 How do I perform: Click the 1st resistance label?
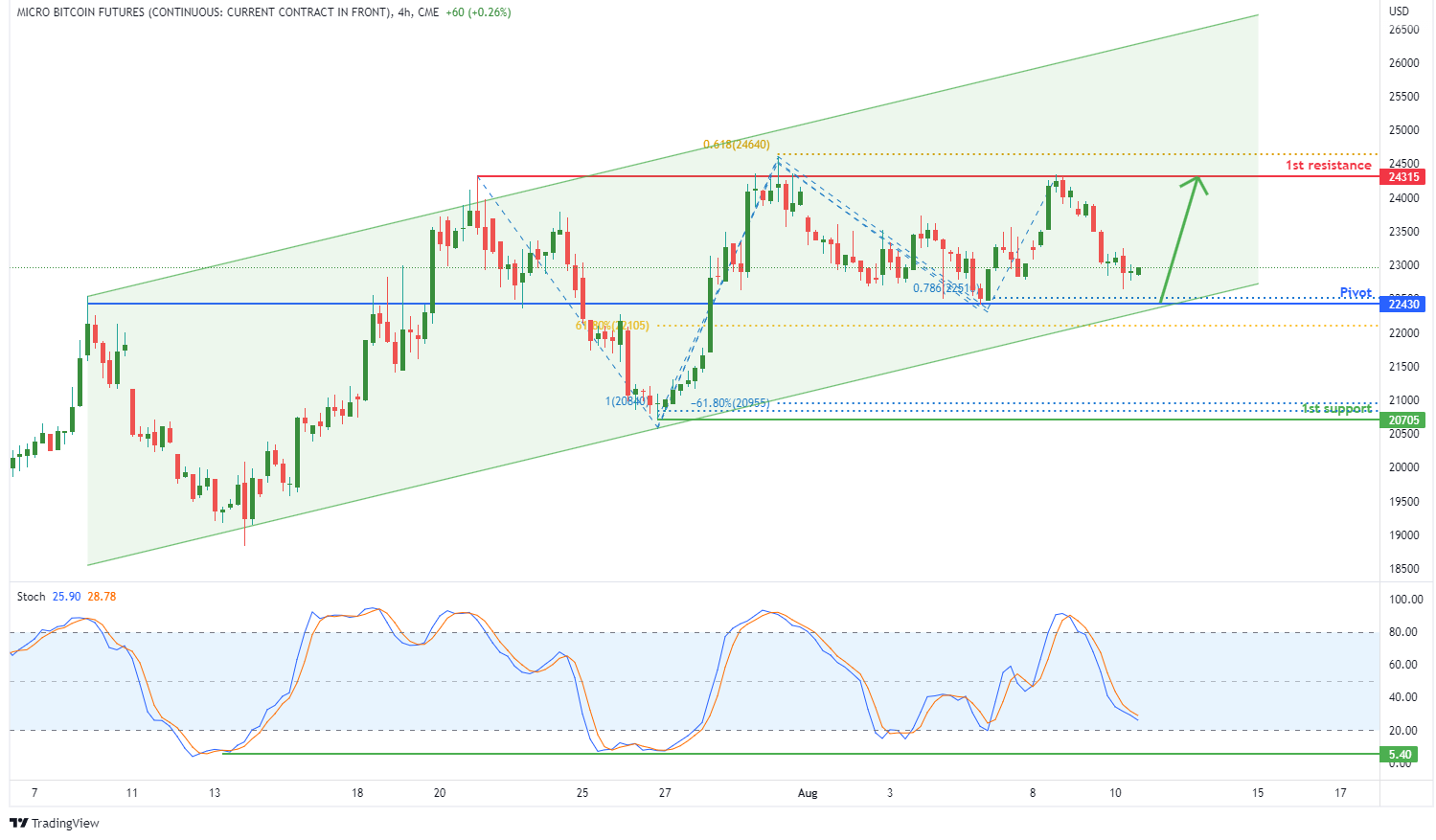1328,166
